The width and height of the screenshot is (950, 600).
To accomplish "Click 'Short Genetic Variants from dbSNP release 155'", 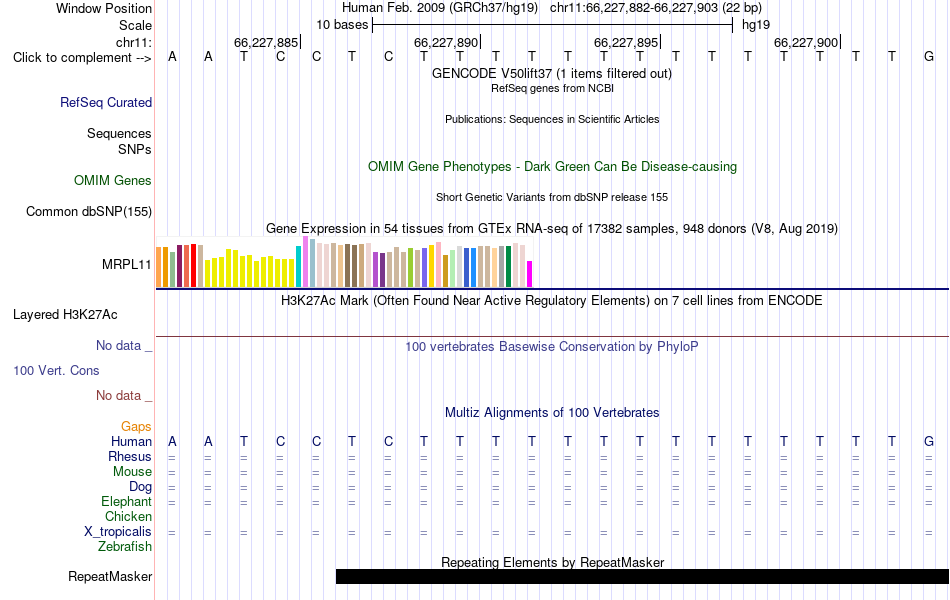I will [x=552, y=197].
